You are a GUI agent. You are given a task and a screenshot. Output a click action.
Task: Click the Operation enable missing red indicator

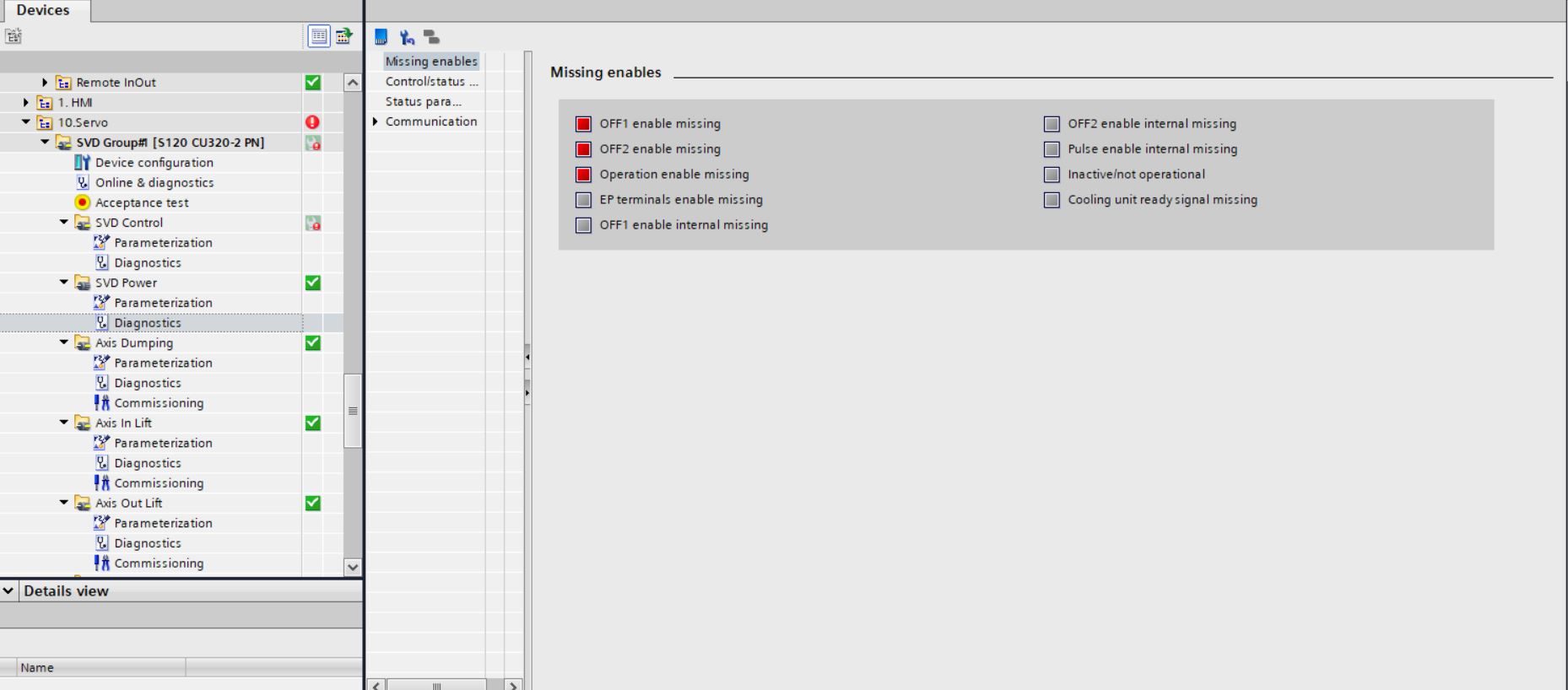click(x=583, y=175)
